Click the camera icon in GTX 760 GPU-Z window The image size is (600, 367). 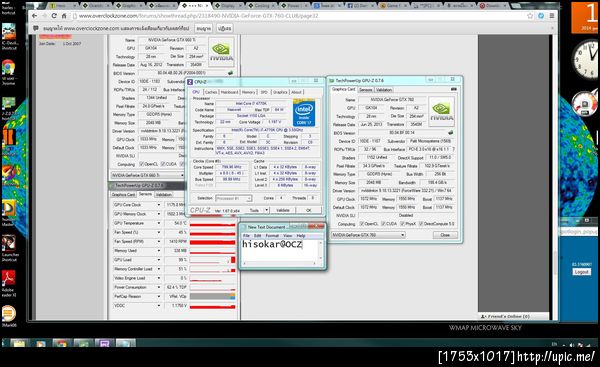[x=453, y=89]
